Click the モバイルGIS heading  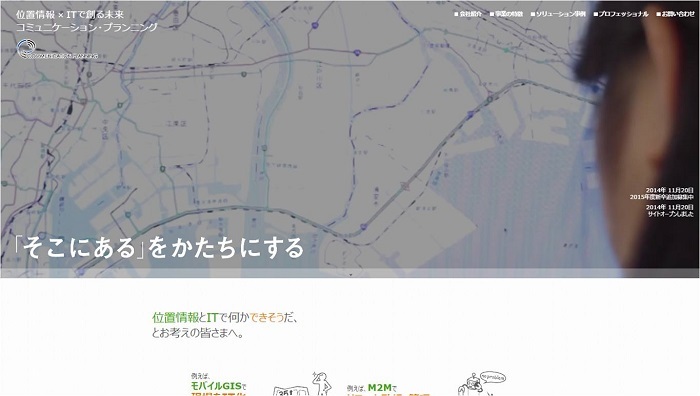(218, 386)
